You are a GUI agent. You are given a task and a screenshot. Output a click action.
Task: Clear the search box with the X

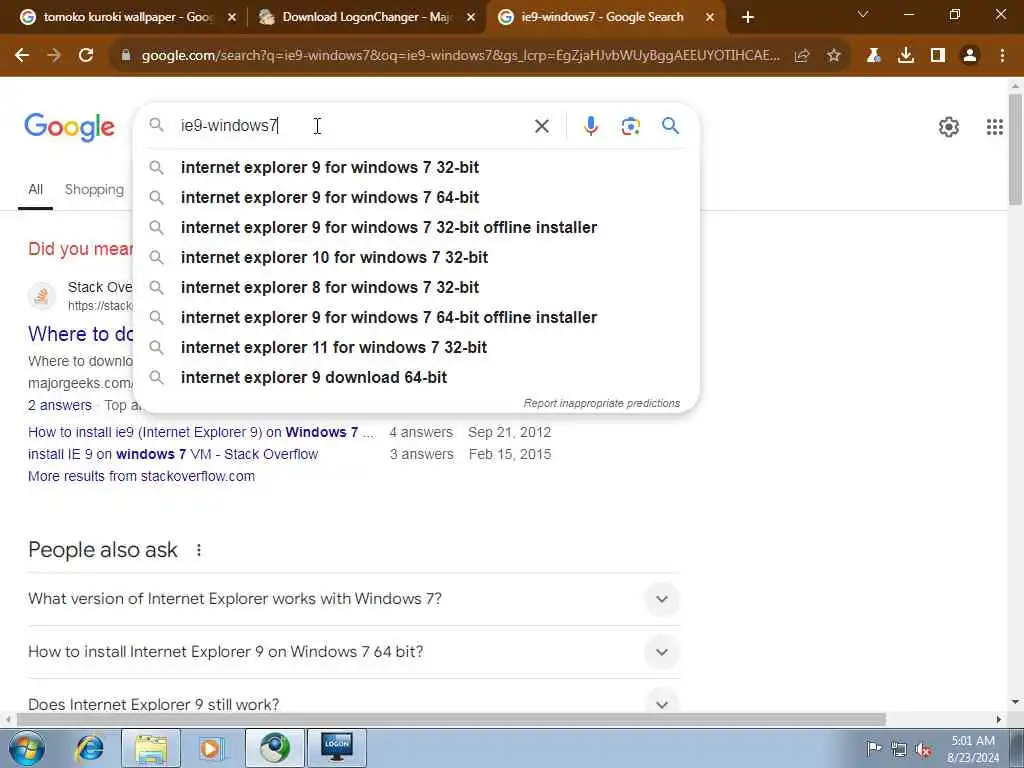click(x=541, y=126)
